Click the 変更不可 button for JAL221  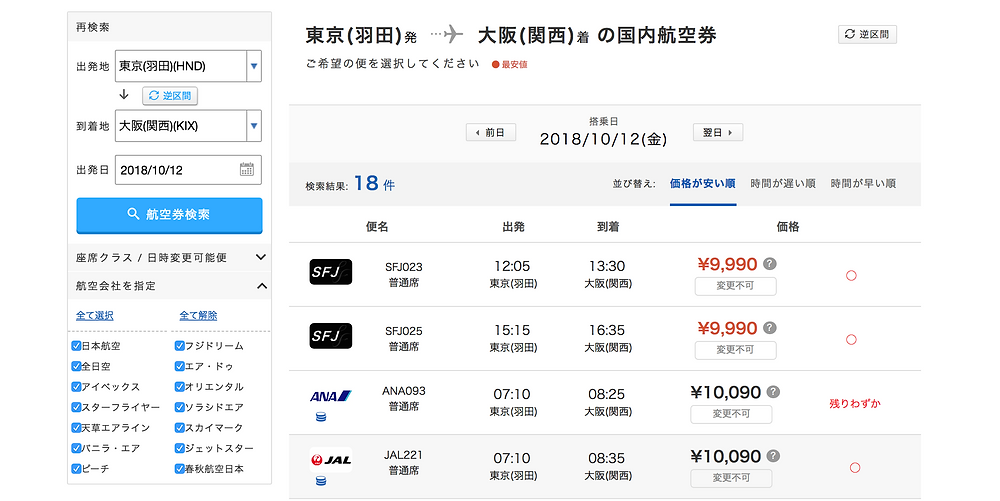(x=731, y=478)
